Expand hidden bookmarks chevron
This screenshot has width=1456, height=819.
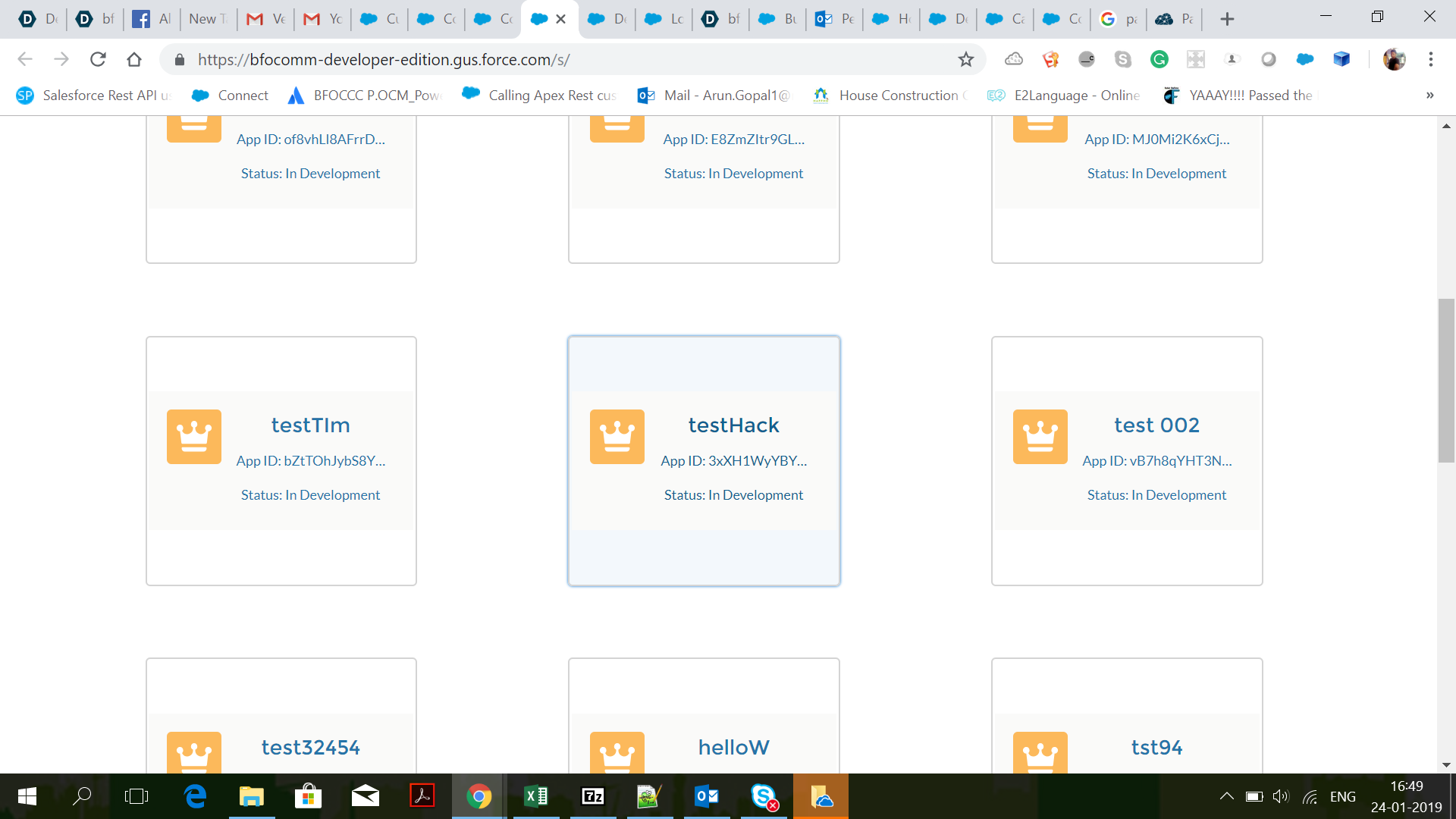click(x=1429, y=96)
